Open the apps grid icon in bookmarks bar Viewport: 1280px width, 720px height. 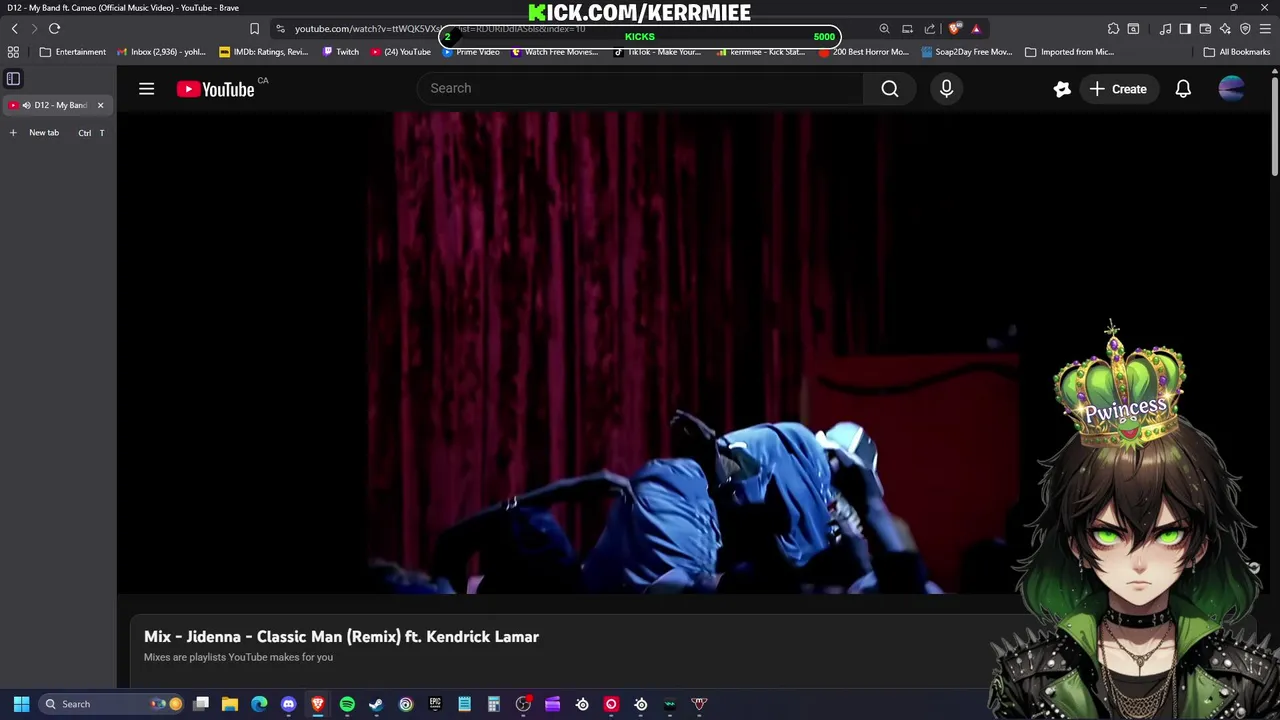point(13,52)
